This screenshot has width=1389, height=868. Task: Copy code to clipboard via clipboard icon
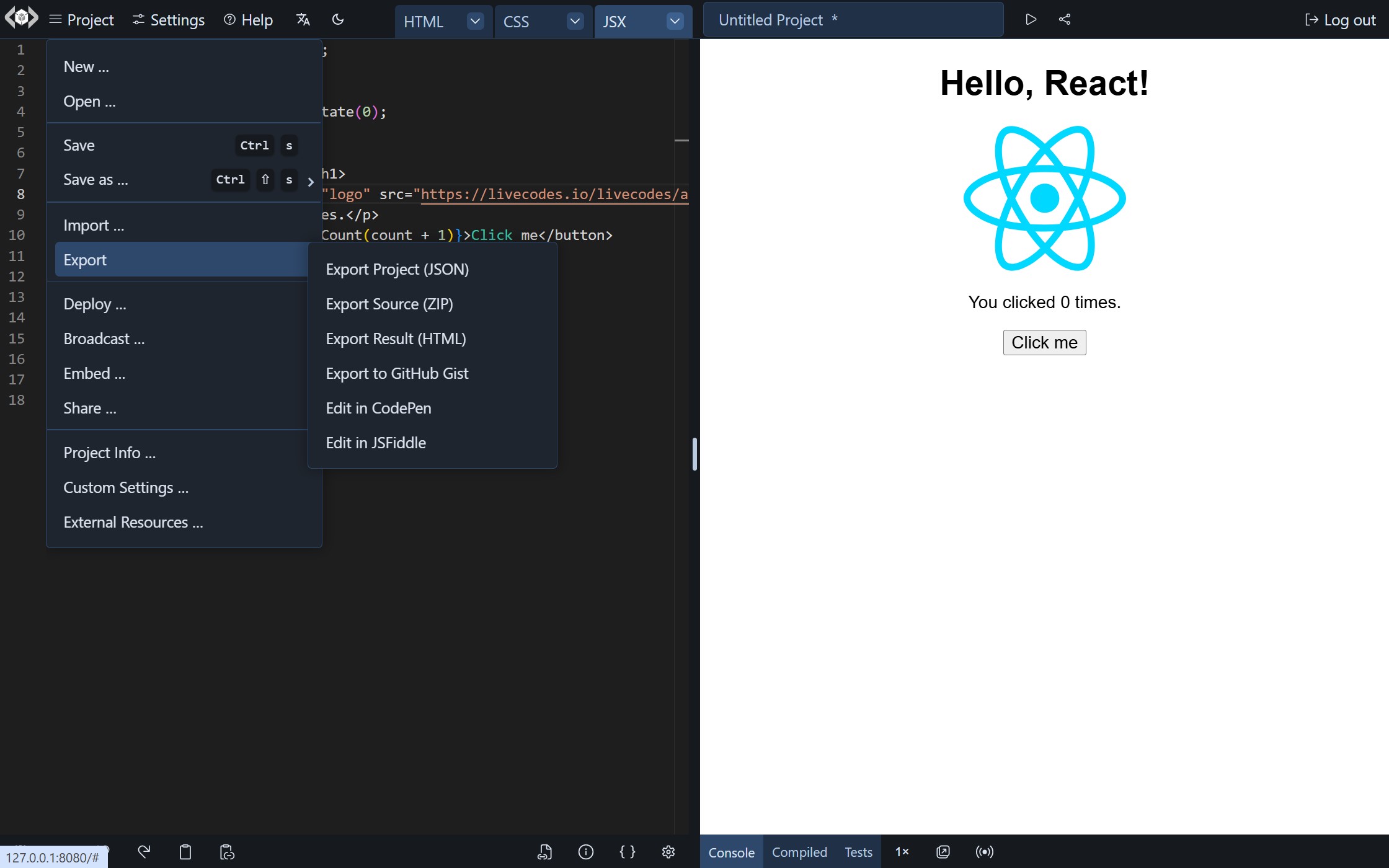point(185,852)
